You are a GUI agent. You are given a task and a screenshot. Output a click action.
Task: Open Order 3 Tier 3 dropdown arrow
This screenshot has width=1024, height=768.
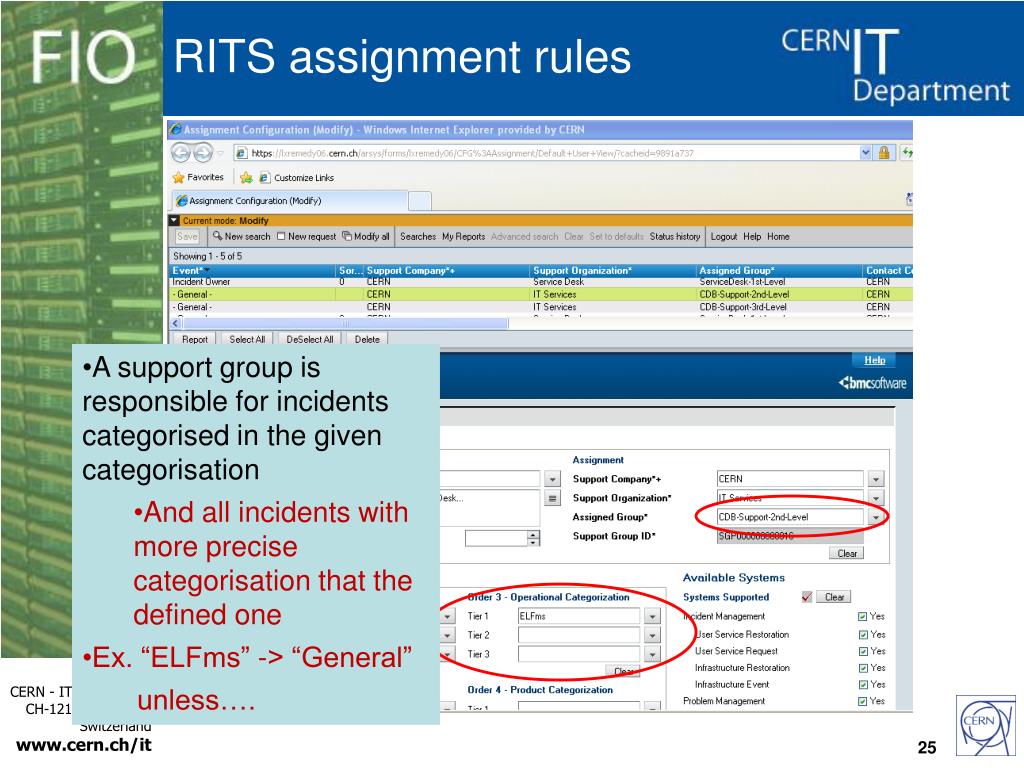pos(652,654)
